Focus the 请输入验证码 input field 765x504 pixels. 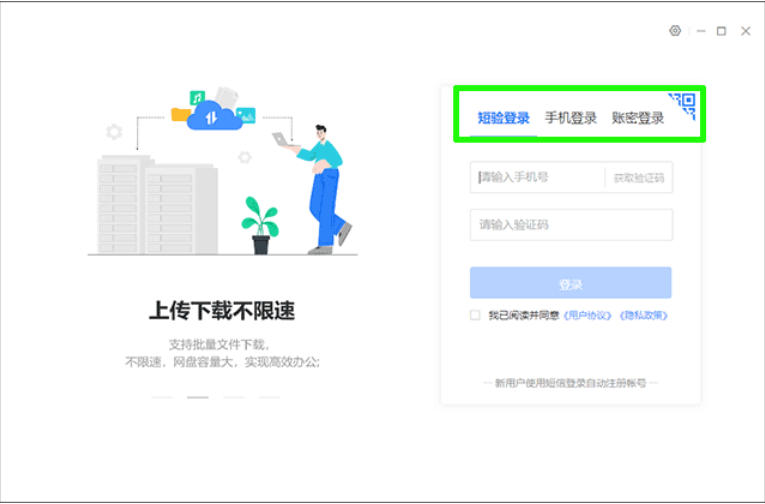571,225
